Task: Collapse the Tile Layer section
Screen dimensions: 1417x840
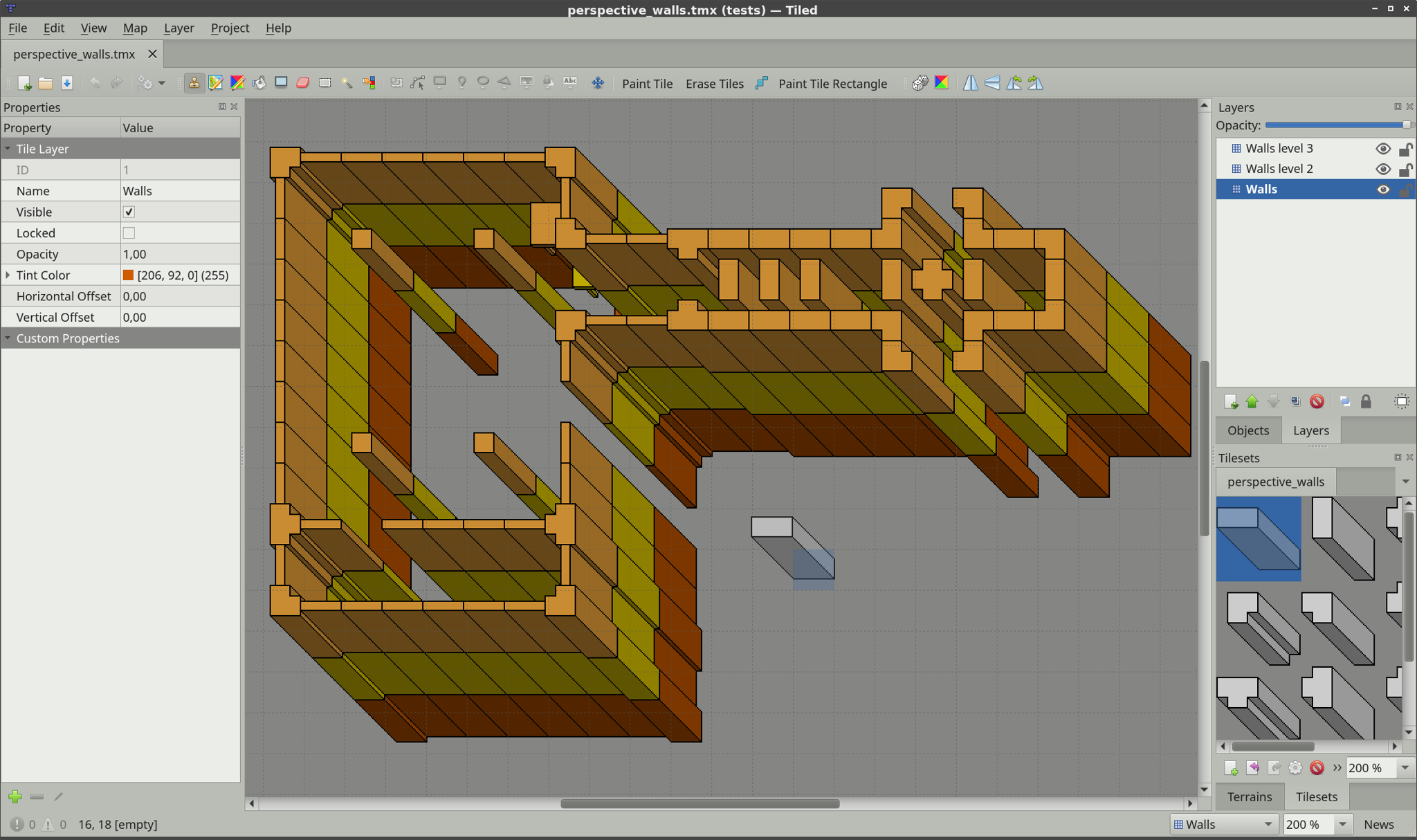Action: (x=8, y=149)
